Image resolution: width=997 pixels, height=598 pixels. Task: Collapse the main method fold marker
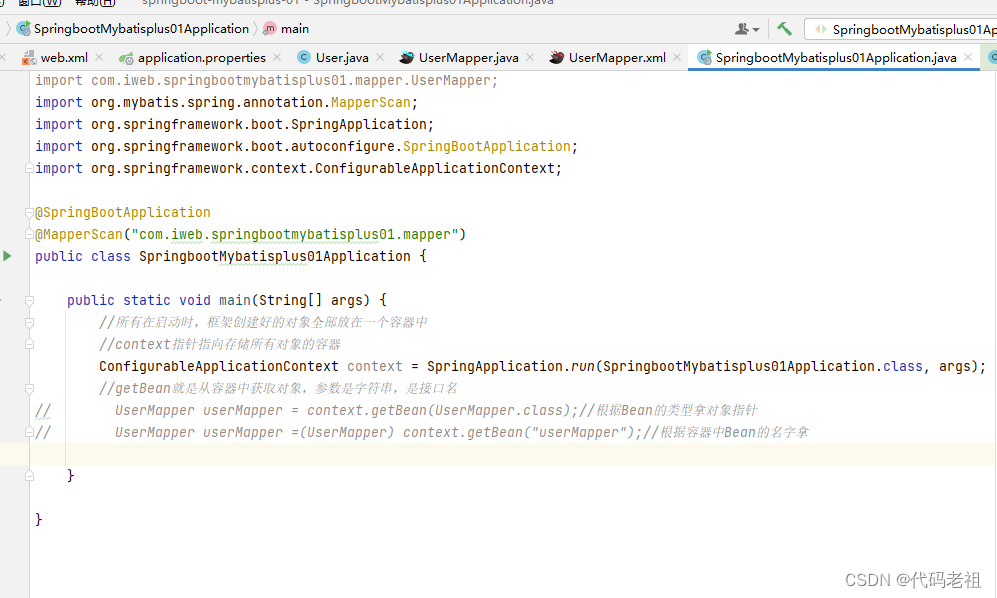[x=29, y=300]
